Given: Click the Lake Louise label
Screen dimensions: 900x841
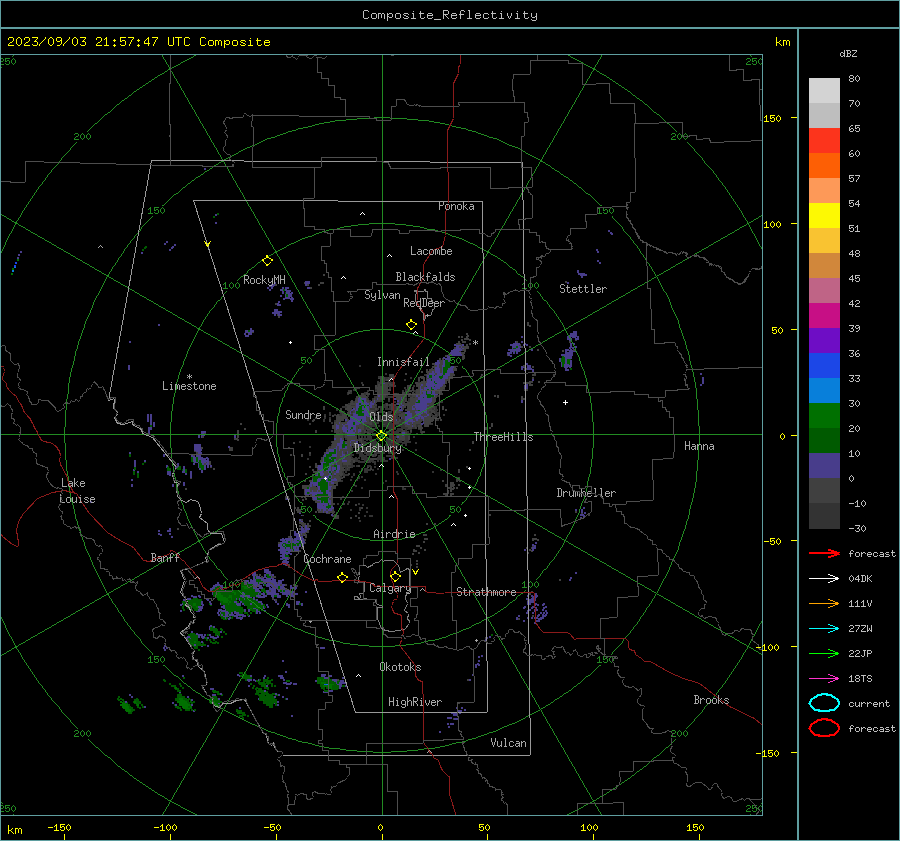Looking at the screenshot, I should 77,491.
